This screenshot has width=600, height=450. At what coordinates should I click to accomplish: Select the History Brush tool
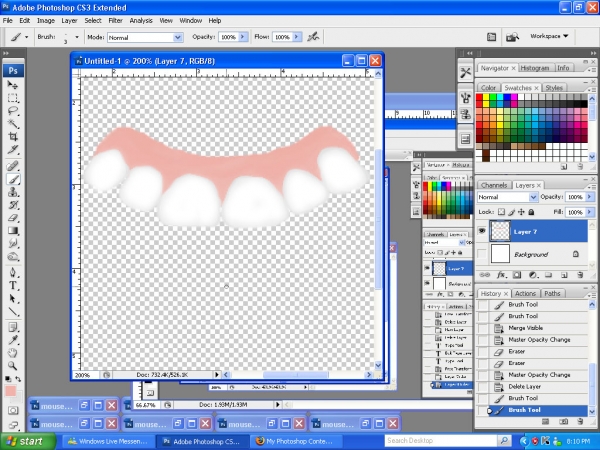click(x=13, y=205)
